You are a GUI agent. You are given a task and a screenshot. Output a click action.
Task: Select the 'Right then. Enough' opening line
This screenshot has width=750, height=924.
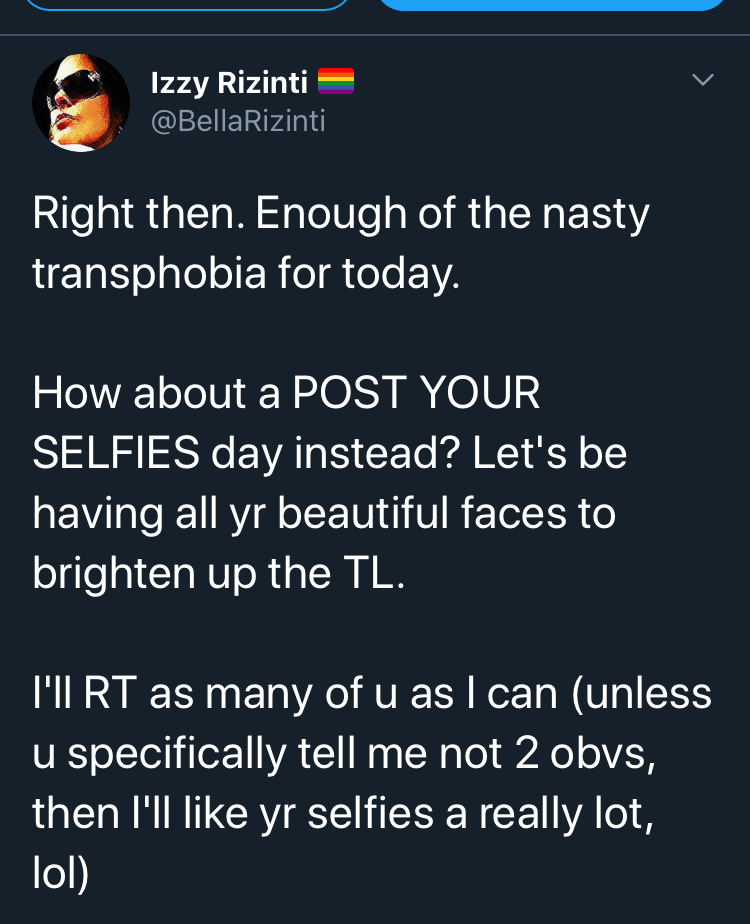pos(219,214)
